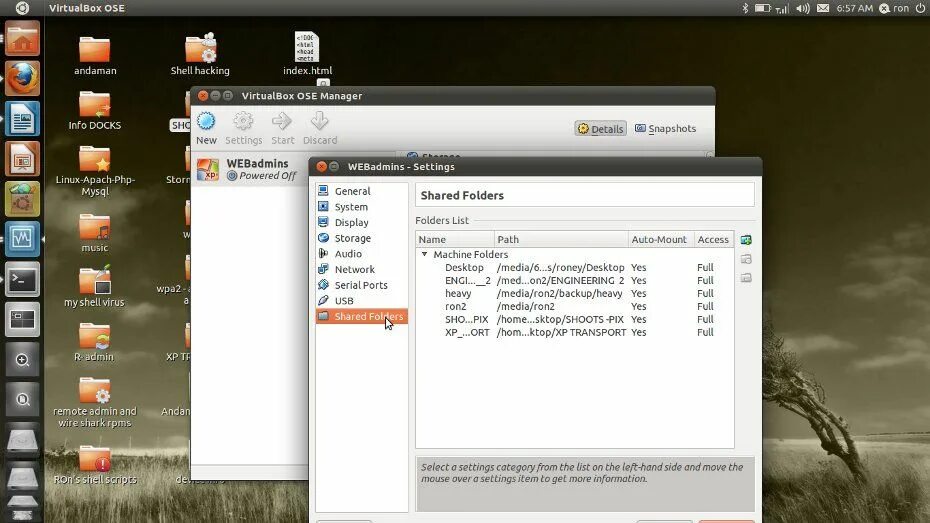Open the Info DOCKS desktop folder

[95, 111]
